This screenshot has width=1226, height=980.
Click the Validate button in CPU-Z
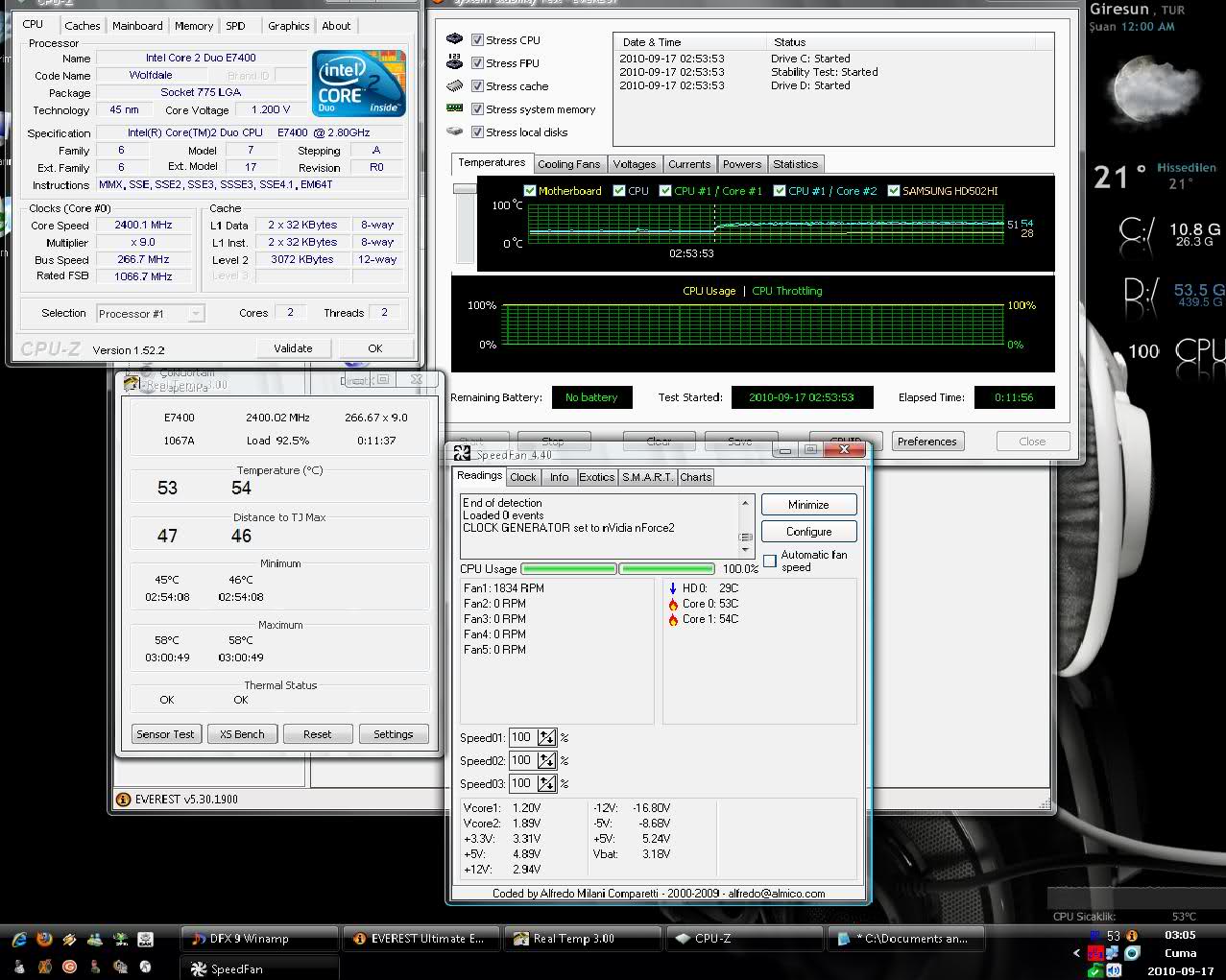(x=293, y=348)
